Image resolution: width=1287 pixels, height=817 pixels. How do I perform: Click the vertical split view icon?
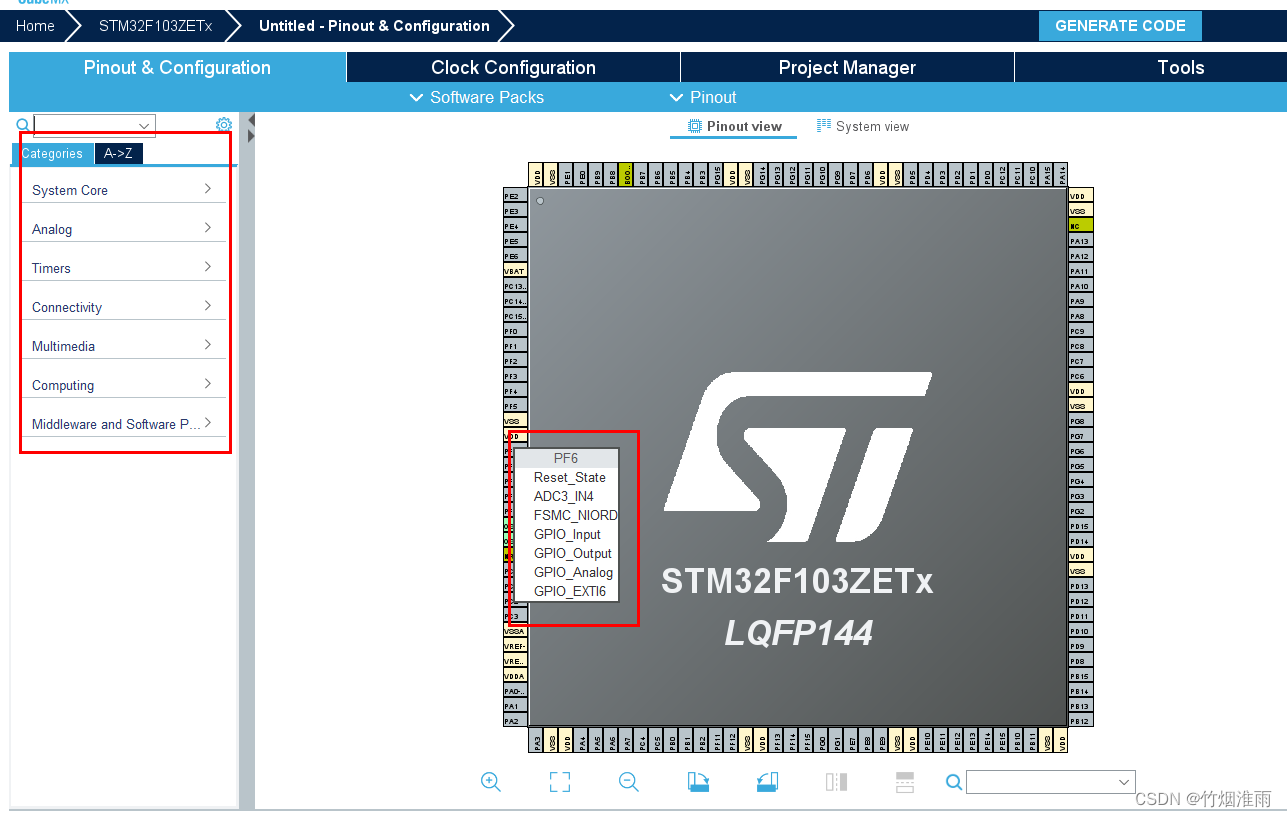tap(836, 782)
